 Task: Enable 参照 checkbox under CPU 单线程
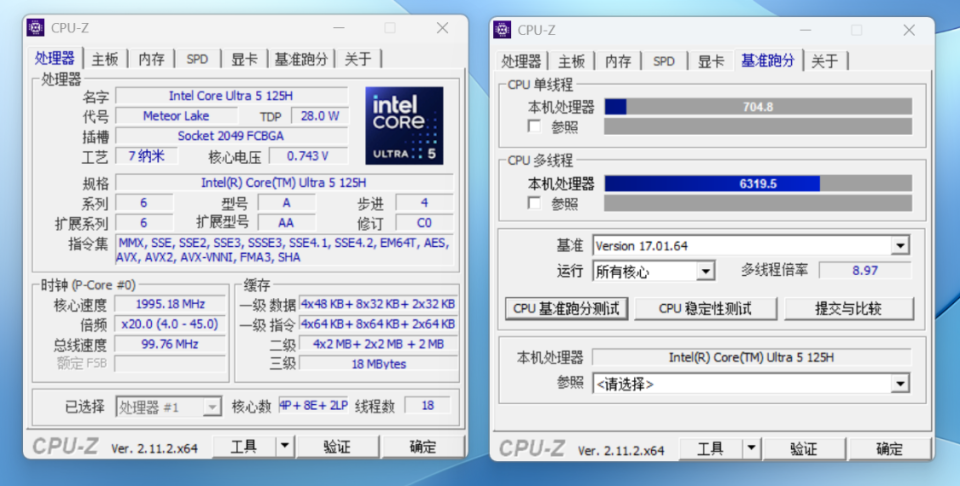pyautogui.click(x=534, y=126)
